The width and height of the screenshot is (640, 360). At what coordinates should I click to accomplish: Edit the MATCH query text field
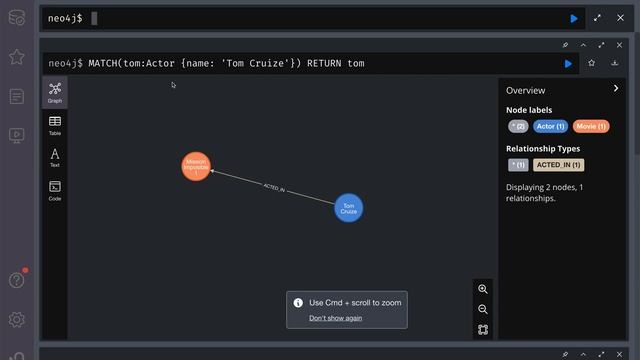point(310,64)
